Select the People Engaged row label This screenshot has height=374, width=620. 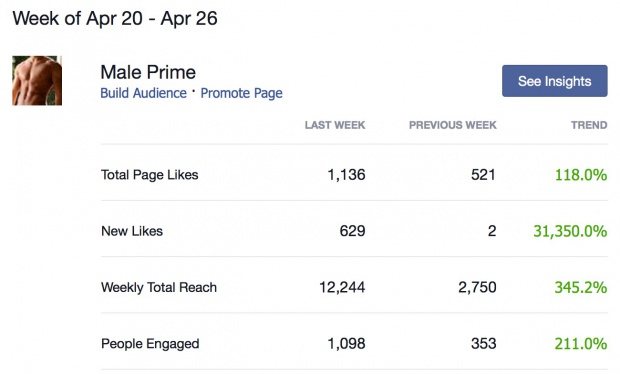(150, 344)
